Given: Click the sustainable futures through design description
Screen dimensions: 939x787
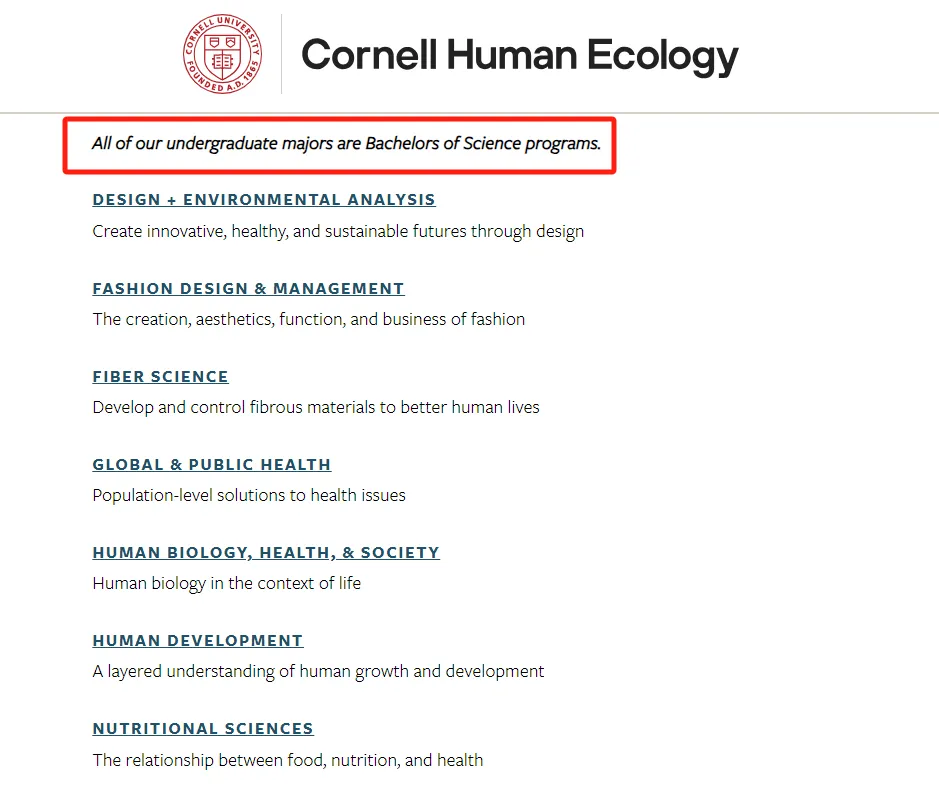Looking at the screenshot, I should (x=338, y=231).
